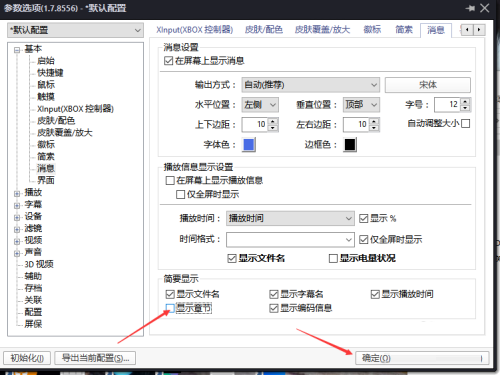Pick the black 边框色 swatch
Viewport: 500px width, 375px height.
tap(350, 145)
